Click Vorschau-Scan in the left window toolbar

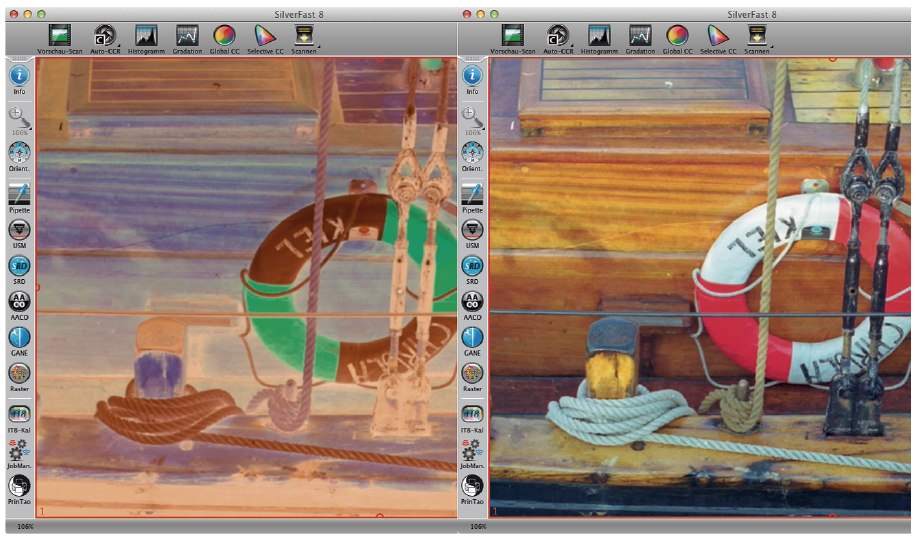point(59,37)
